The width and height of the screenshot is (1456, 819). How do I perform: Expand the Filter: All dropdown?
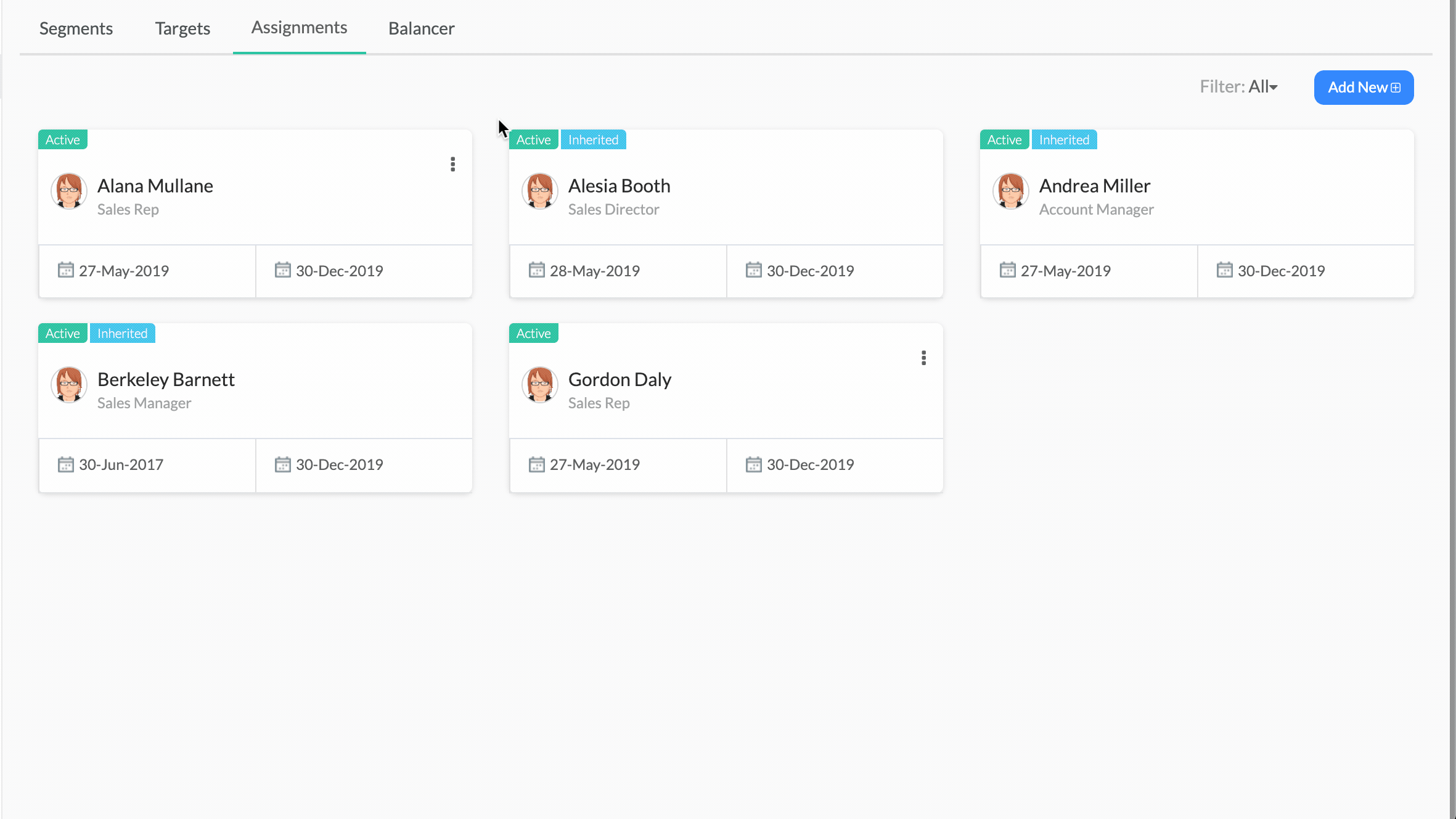click(1238, 86)
